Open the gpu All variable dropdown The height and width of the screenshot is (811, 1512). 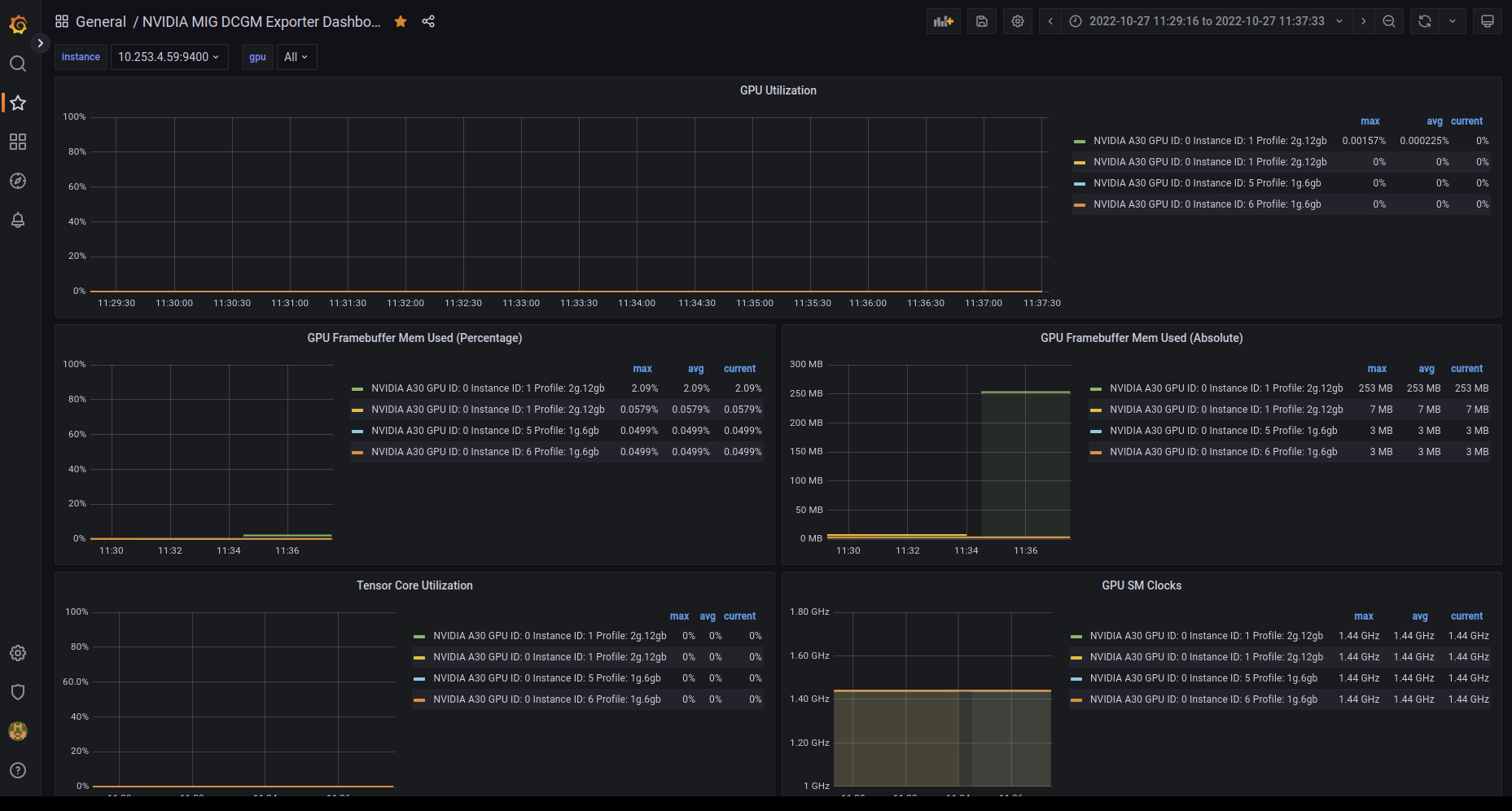pos(296,57)
